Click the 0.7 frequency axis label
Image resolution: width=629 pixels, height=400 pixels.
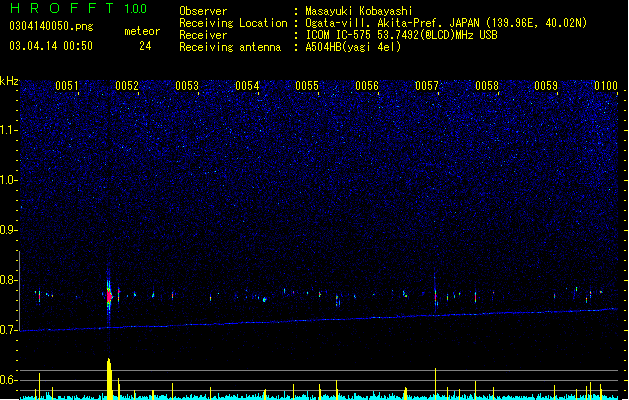click(x=8, y=330)
